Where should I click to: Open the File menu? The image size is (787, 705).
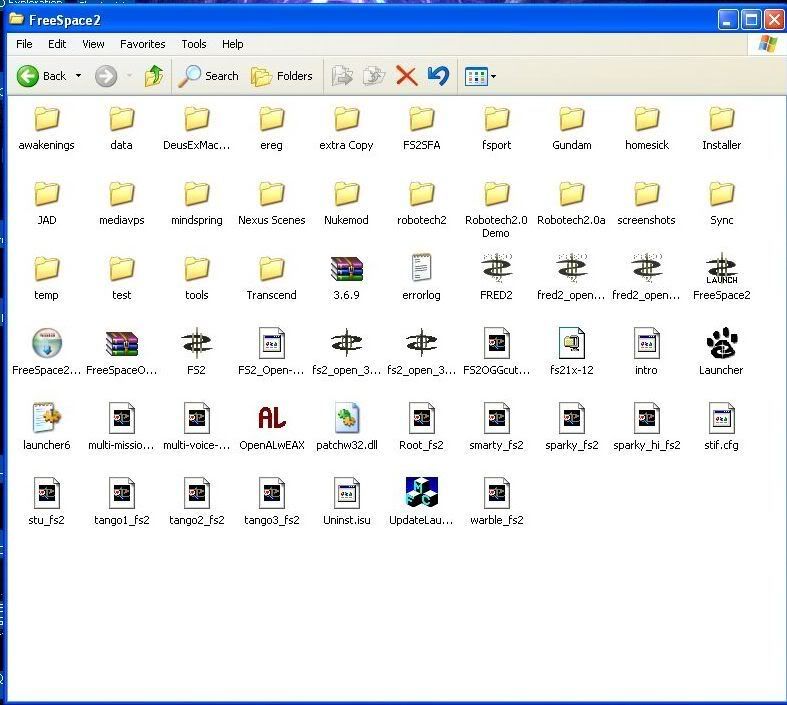coord(24,44)
